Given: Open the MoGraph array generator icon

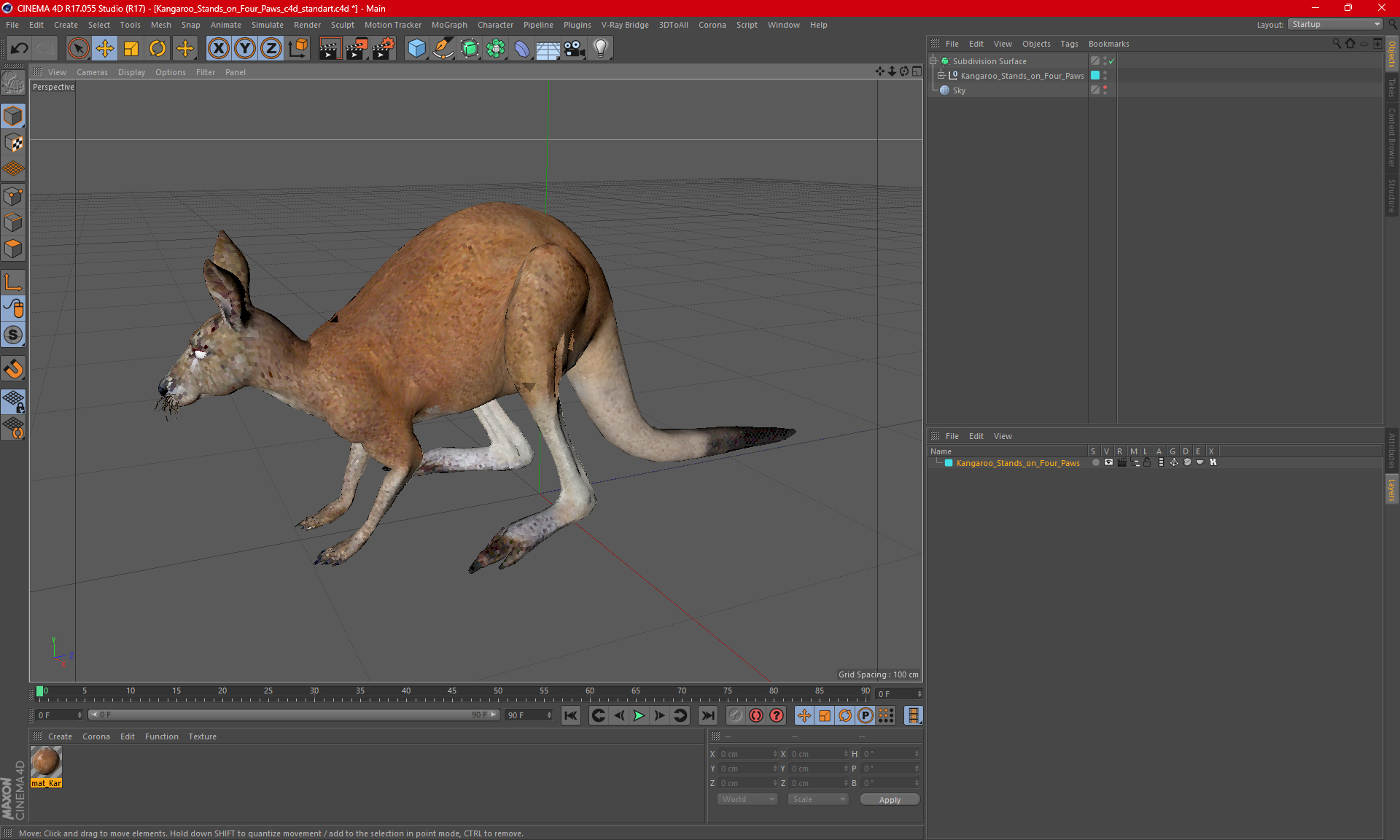Looking at the screenshot, I should tap(496, 49).
